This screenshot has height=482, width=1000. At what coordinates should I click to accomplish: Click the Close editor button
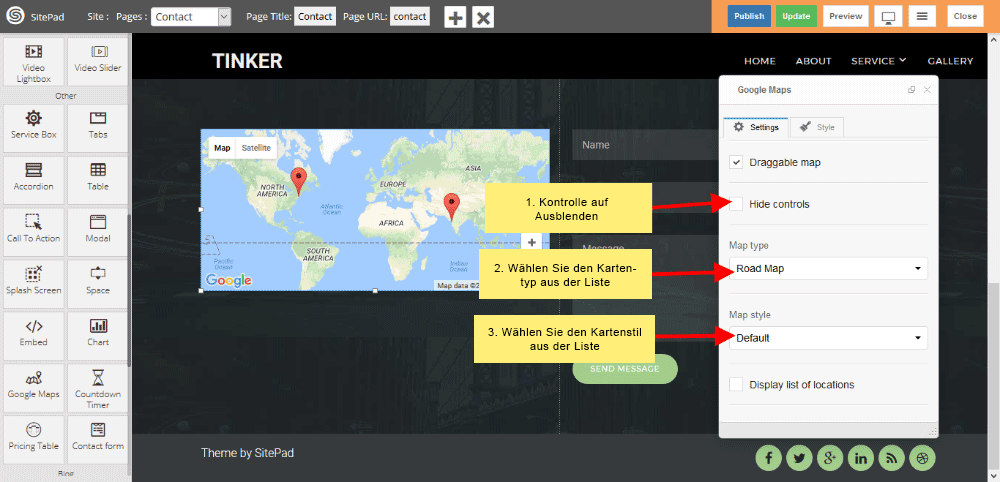click(965, 17)
